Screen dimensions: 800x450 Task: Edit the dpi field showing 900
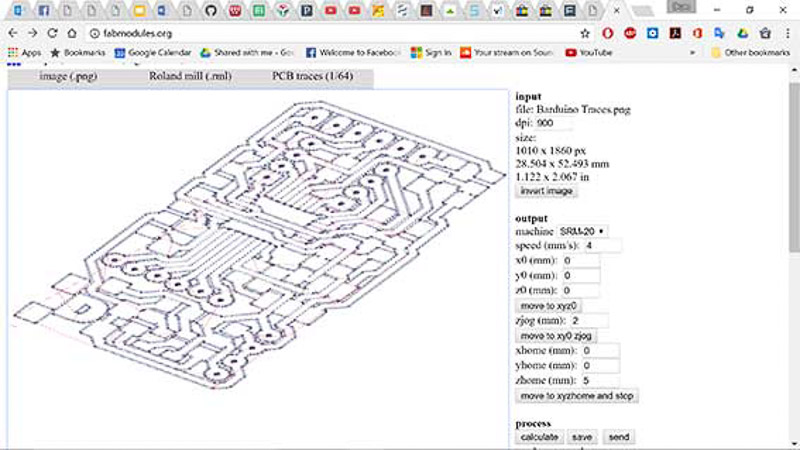pyautogui.click(x=554, y=123)
